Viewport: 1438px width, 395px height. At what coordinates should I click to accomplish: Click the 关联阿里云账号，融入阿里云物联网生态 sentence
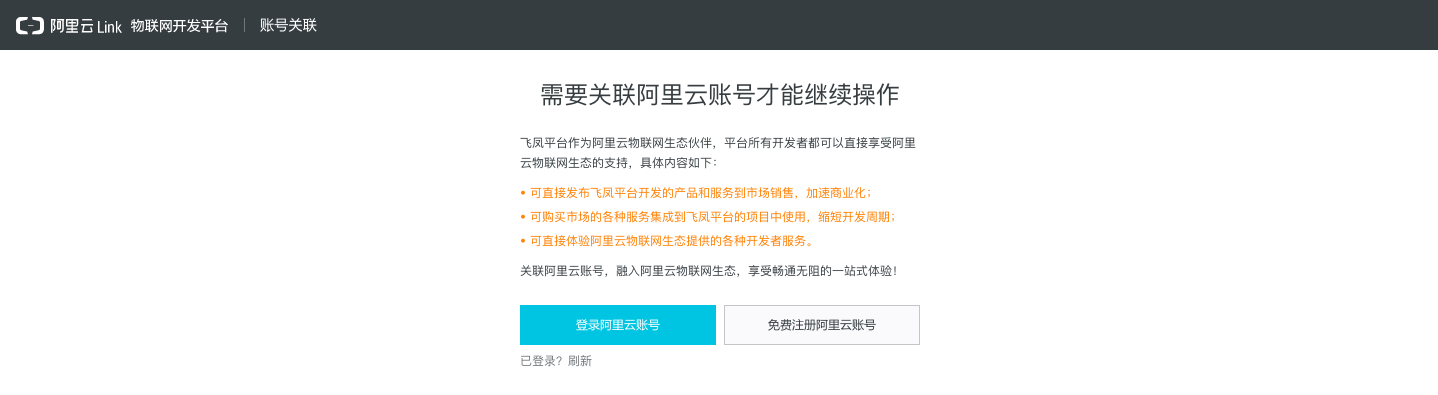point(709,270)
